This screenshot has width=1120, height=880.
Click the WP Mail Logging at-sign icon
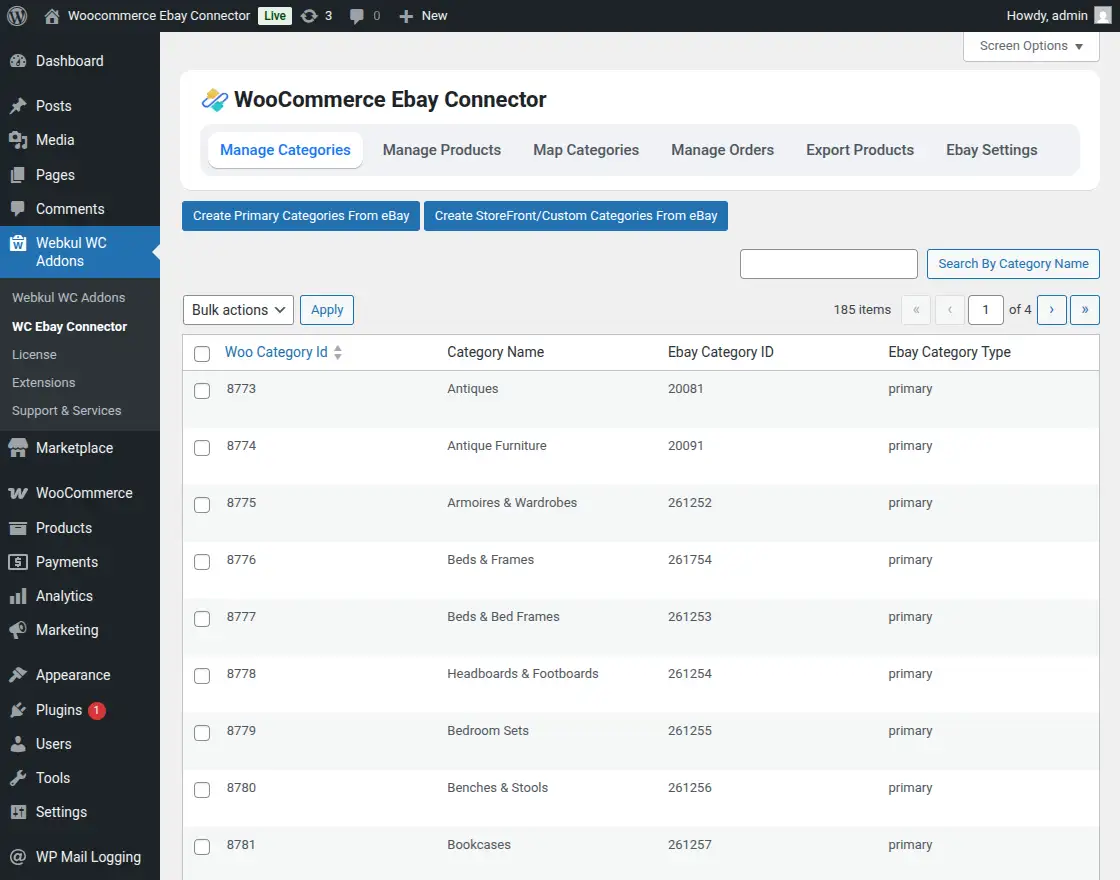[x=18, y=857]
